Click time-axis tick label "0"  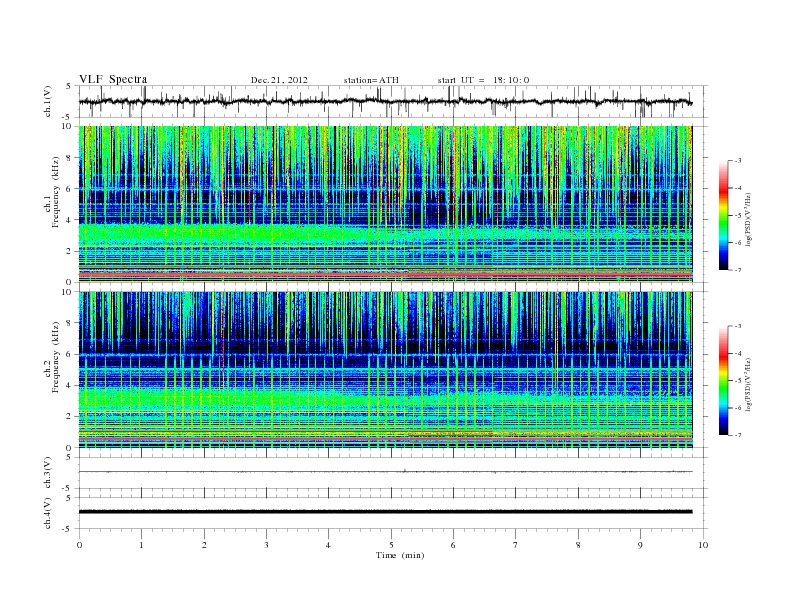tap(79, 545)
